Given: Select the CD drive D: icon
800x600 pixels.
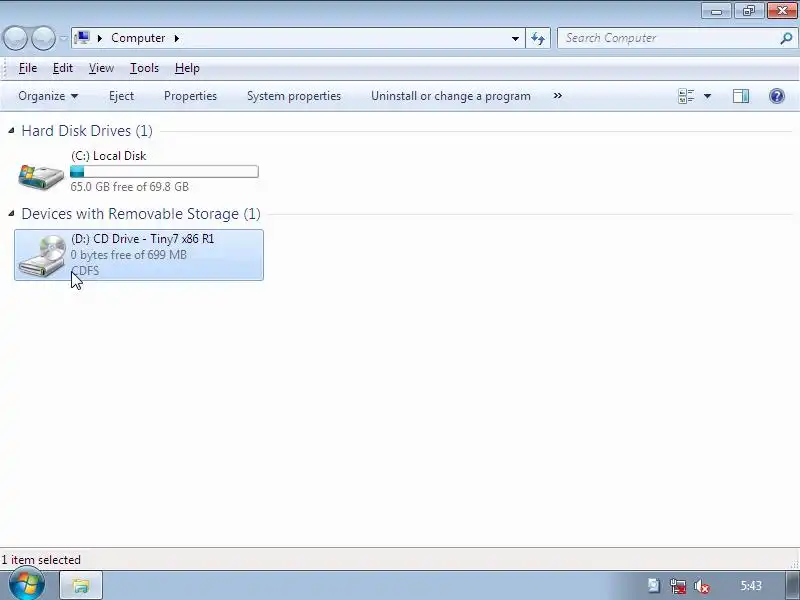Looking at the screenshot, I should click(x=42, y=256).
